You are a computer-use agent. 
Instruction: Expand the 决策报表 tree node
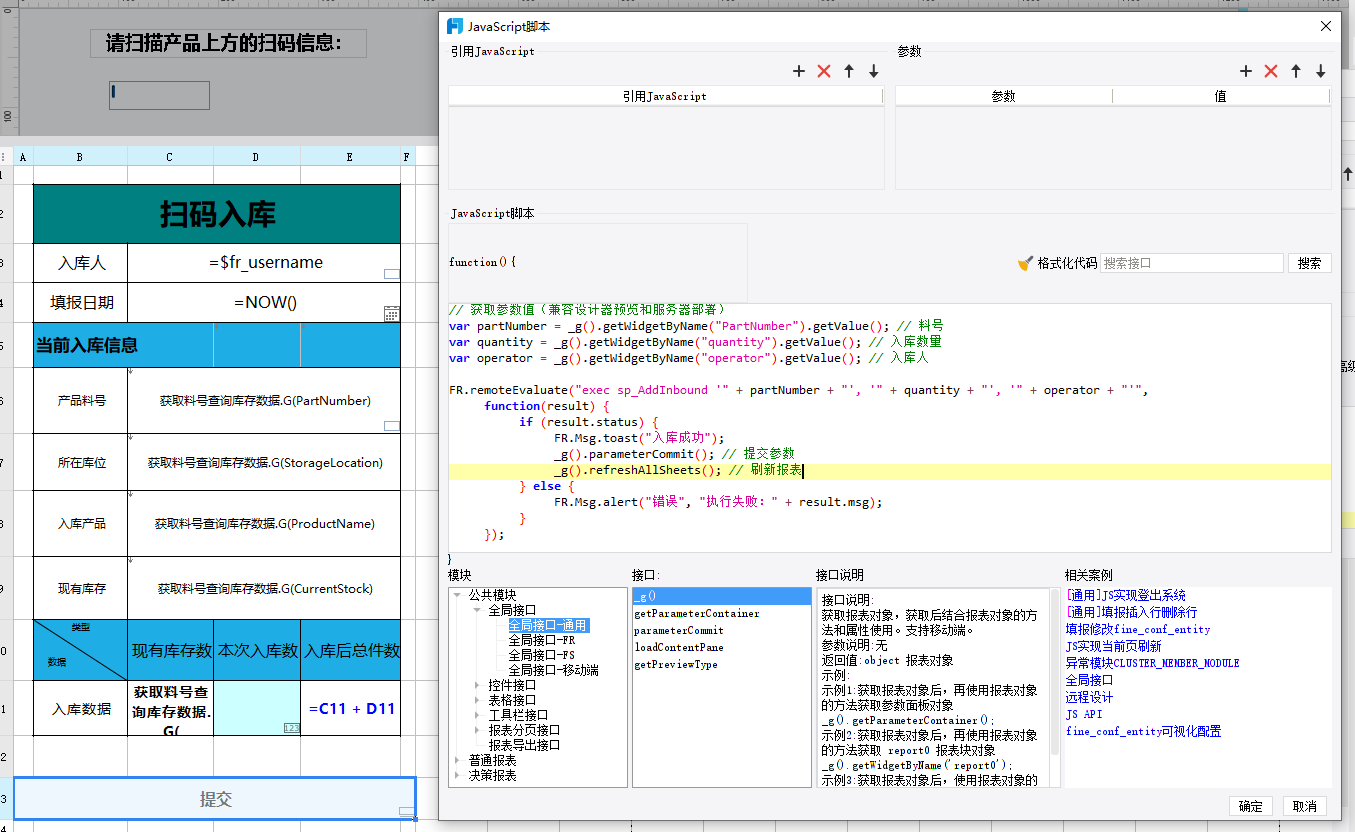click(x=457, y=775)
